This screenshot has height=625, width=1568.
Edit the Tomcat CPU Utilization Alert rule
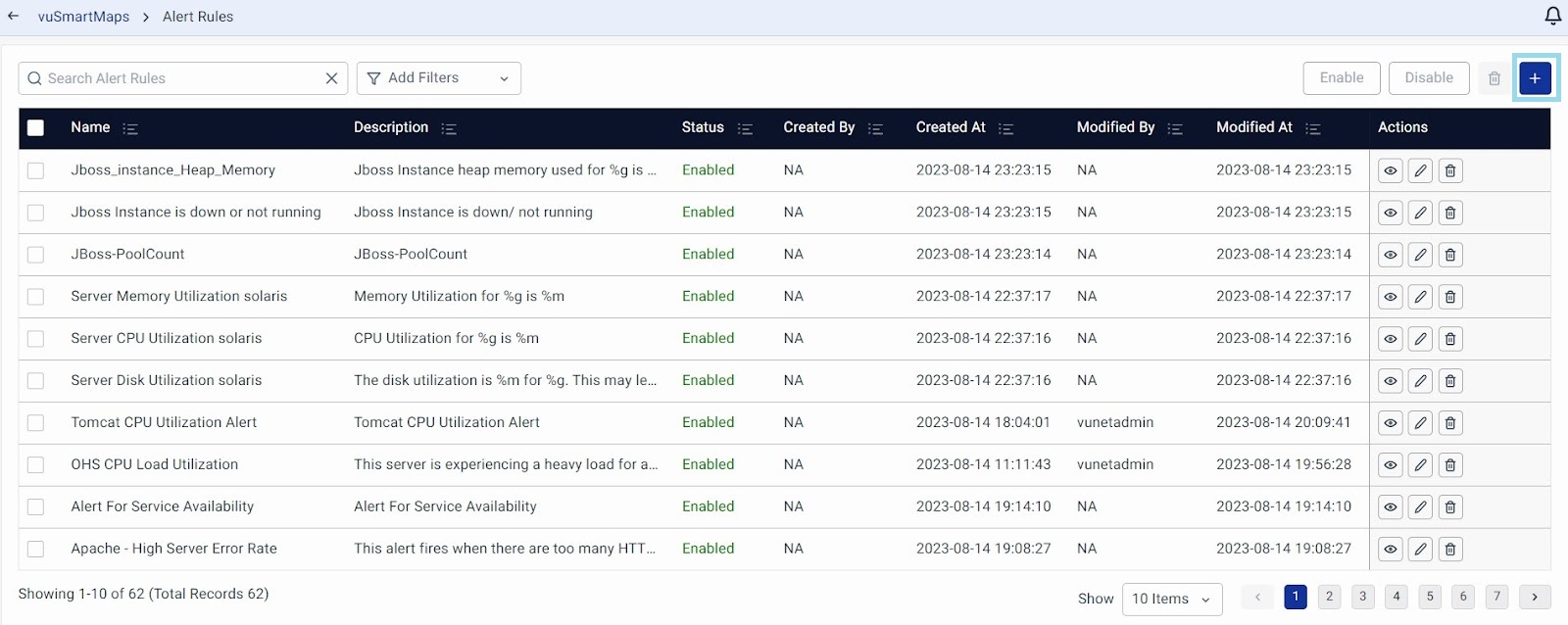1420,423
